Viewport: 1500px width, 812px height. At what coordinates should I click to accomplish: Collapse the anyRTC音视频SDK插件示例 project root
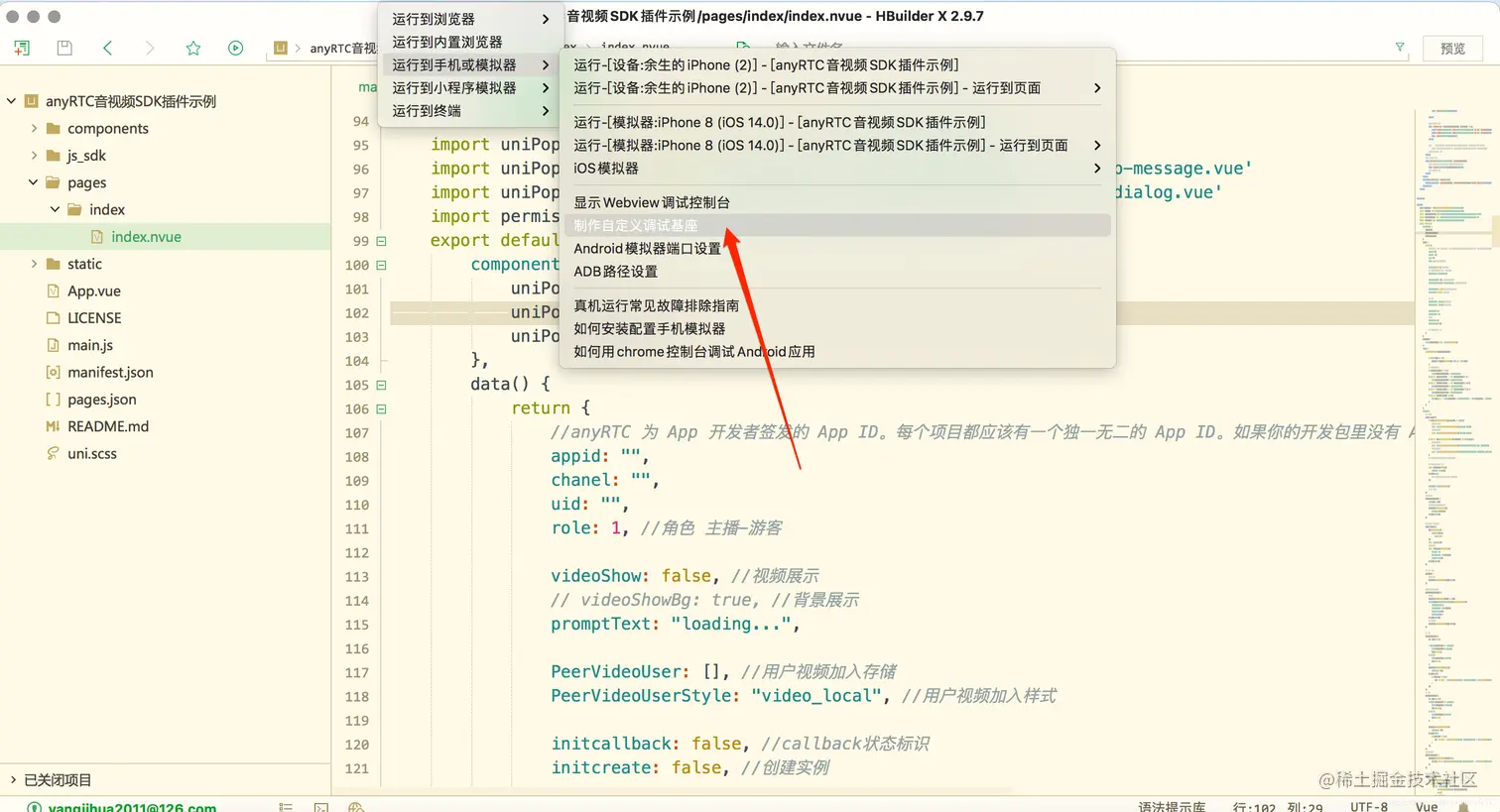pos(12,101)
